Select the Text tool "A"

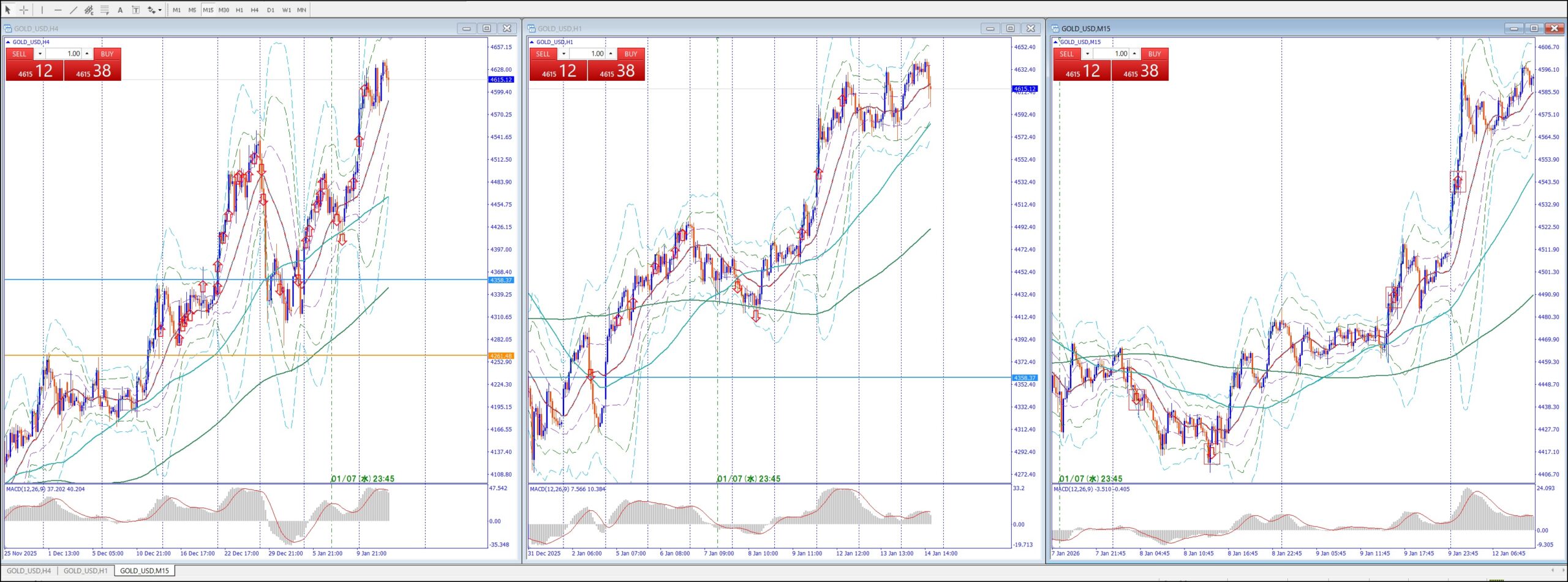click(x=120, y=10)
